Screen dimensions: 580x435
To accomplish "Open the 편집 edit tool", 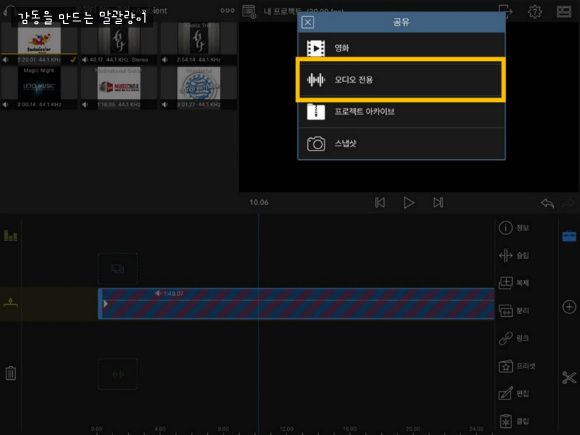I will (x=514, y=394).
